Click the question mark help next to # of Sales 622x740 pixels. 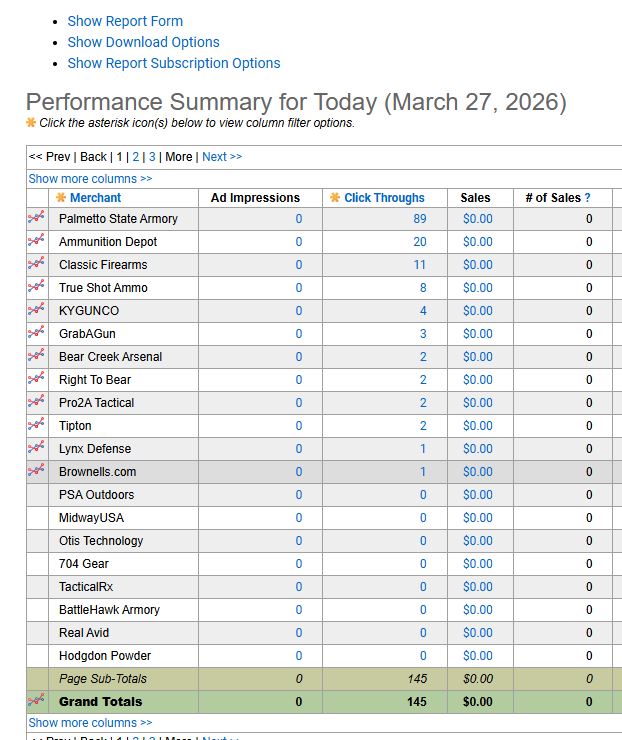click(588, 198)
